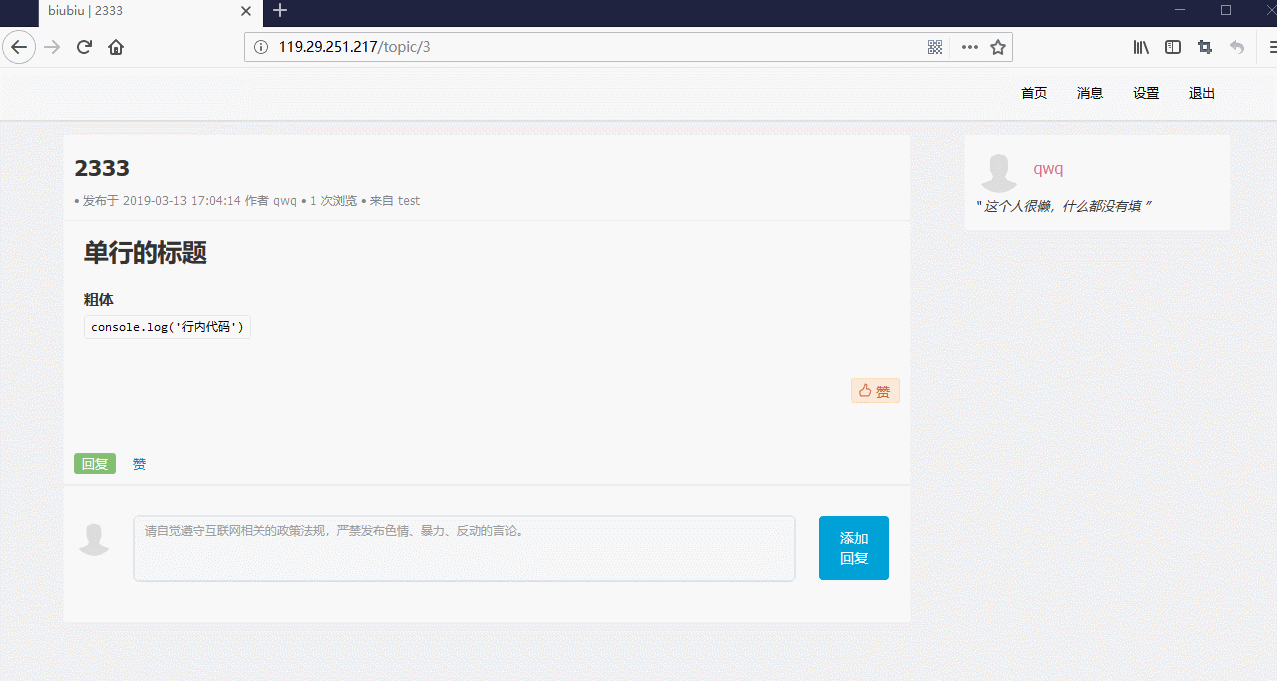Click author name qwq in post meta
This screenshot has height=681, width=1277.
(x=285, y=200)
